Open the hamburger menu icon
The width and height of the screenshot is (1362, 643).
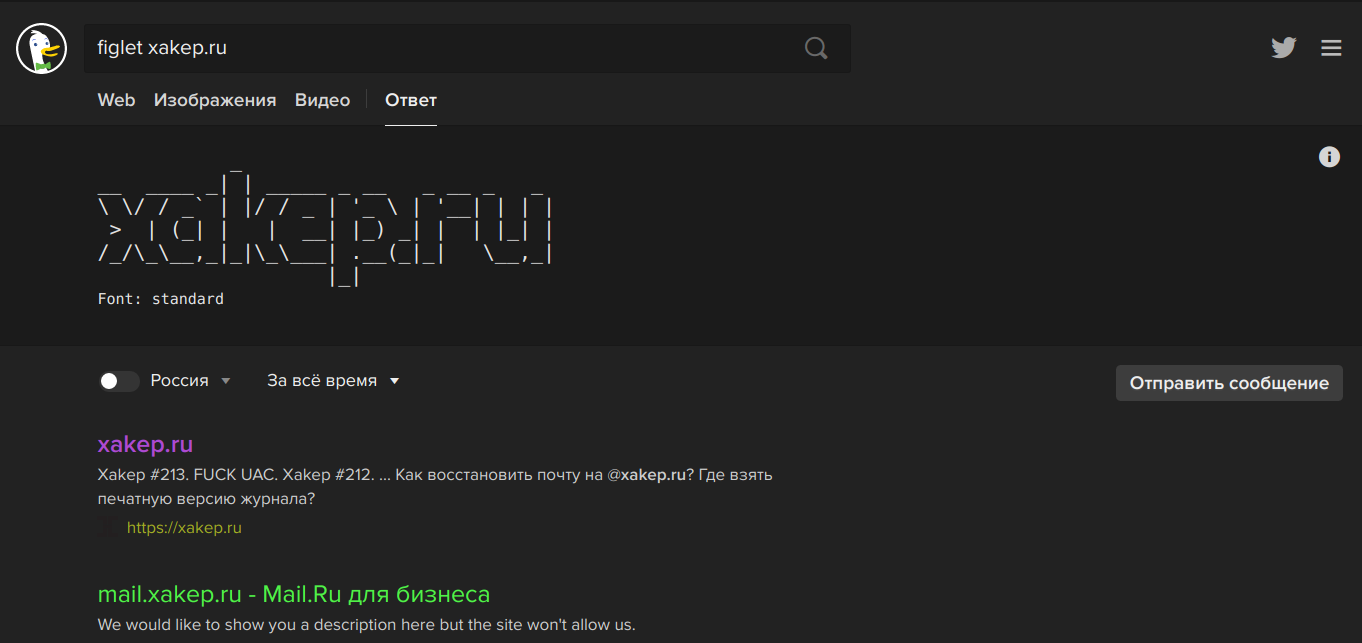pyautogui.click(x=1331, y=47)
